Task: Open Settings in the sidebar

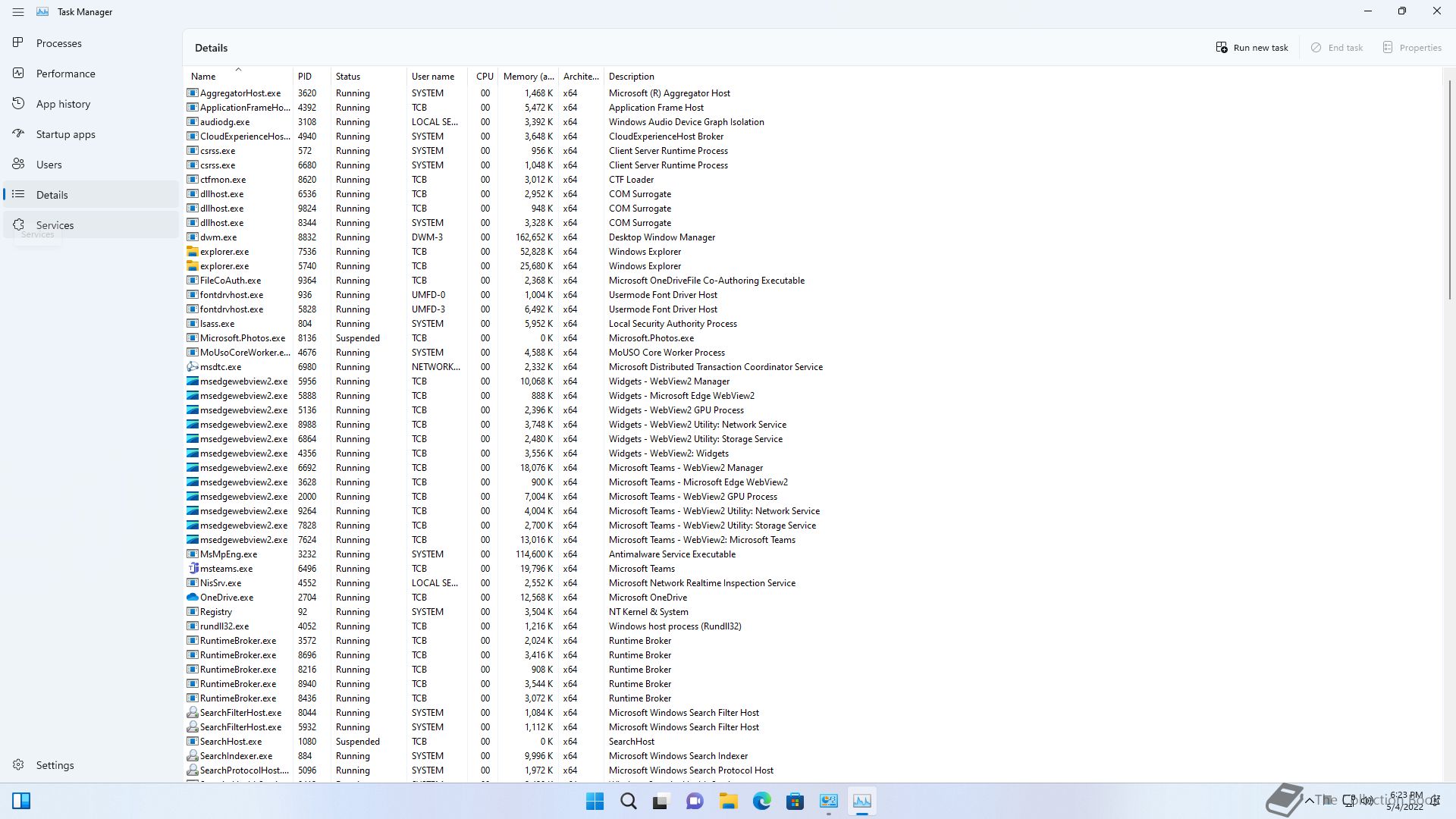Action: tap(91, 765)
